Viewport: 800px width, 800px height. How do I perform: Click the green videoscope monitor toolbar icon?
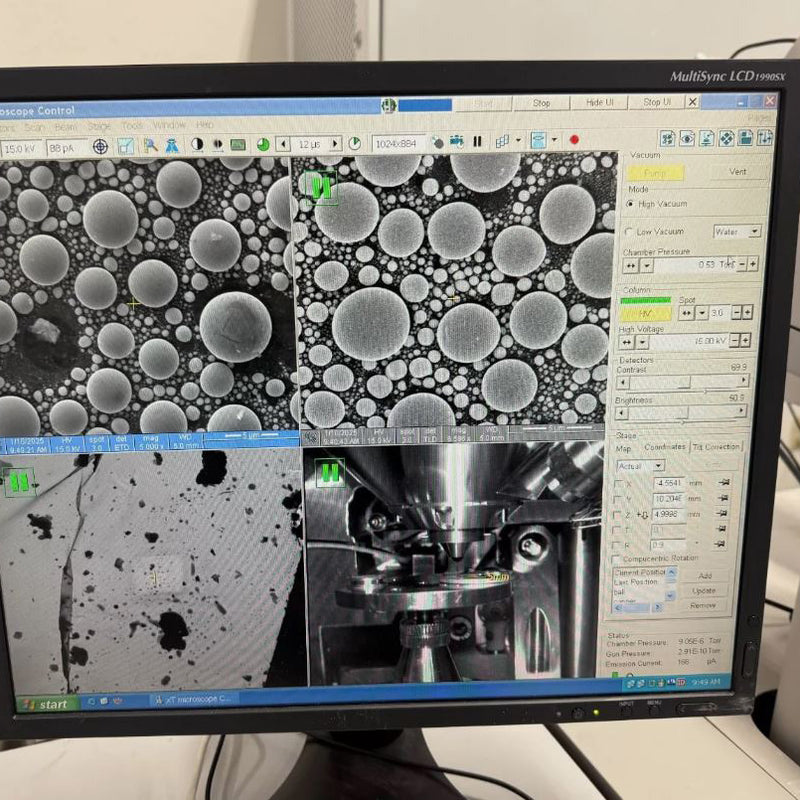click(238, 144)
